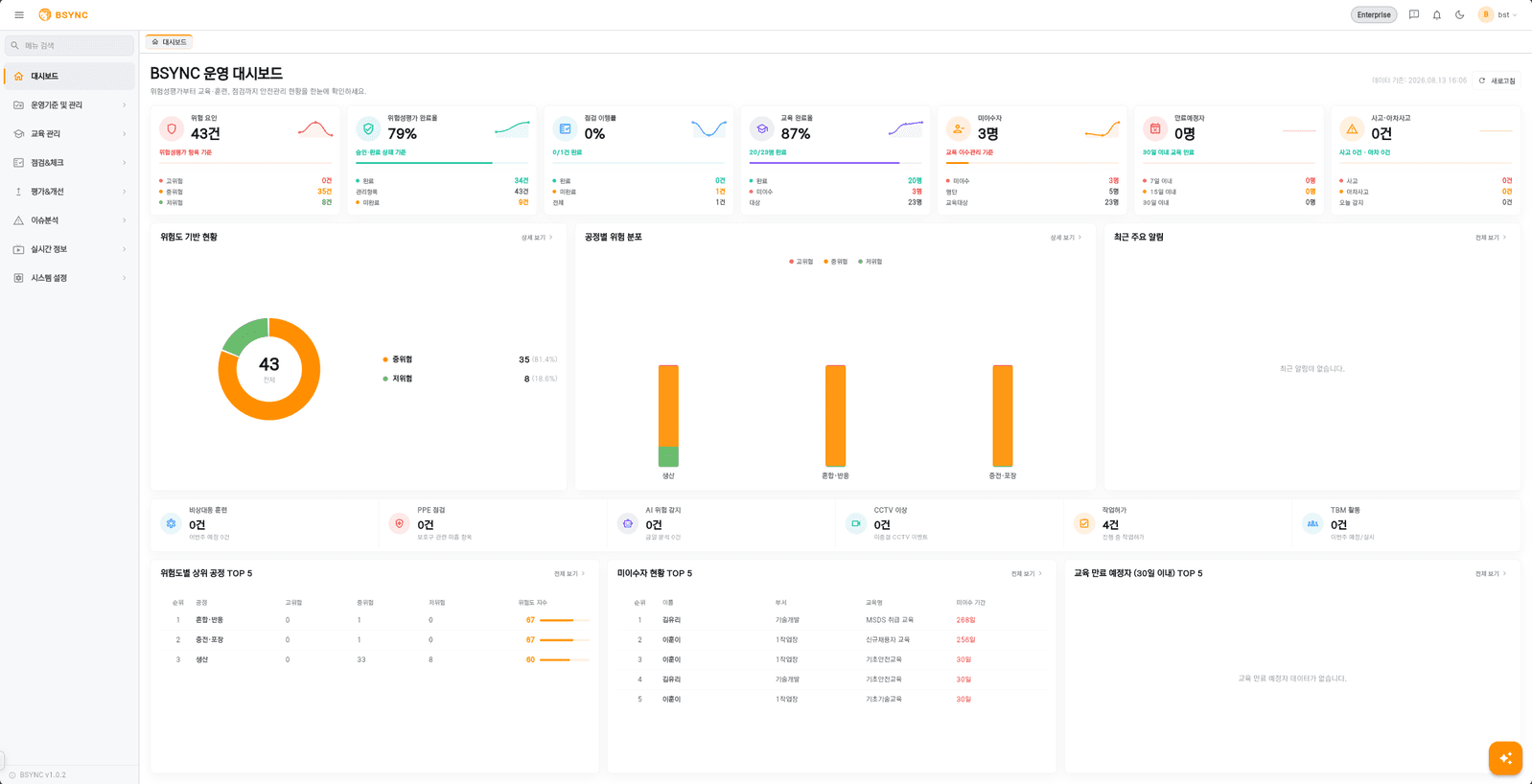The image size is (1532, 784).
Task: Click the 위험성평가 완료율 progress bar
Action: 442,163
